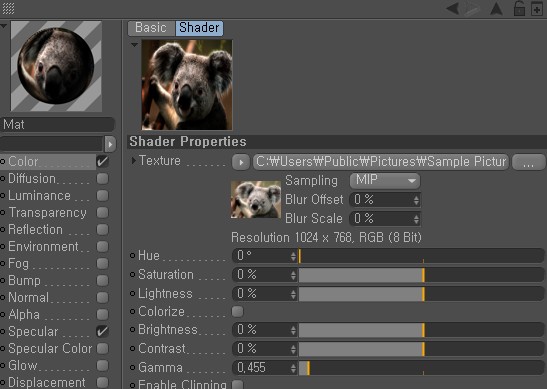Open the Texture arrow button menu
The height and width of the screenshot is (389, 547).
241,162
